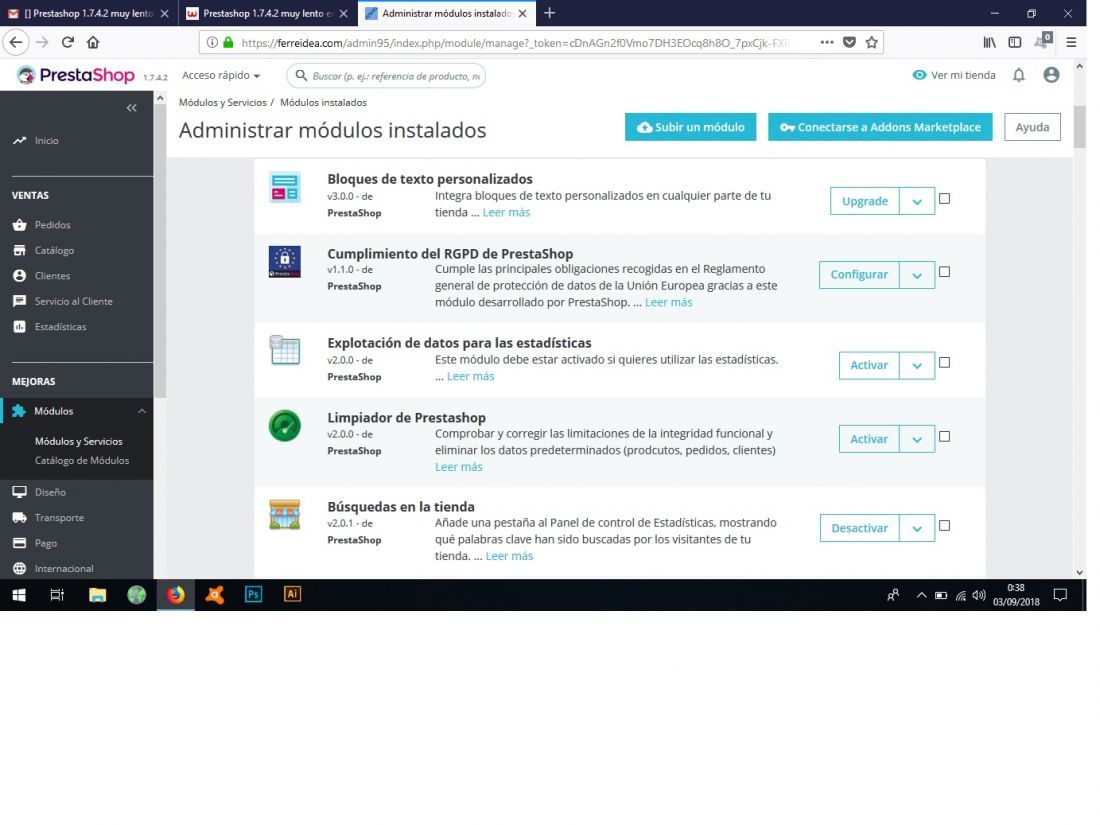Open page actions three-dots menu
This screenshot has width=1100, height=825.
coord(827,42)
